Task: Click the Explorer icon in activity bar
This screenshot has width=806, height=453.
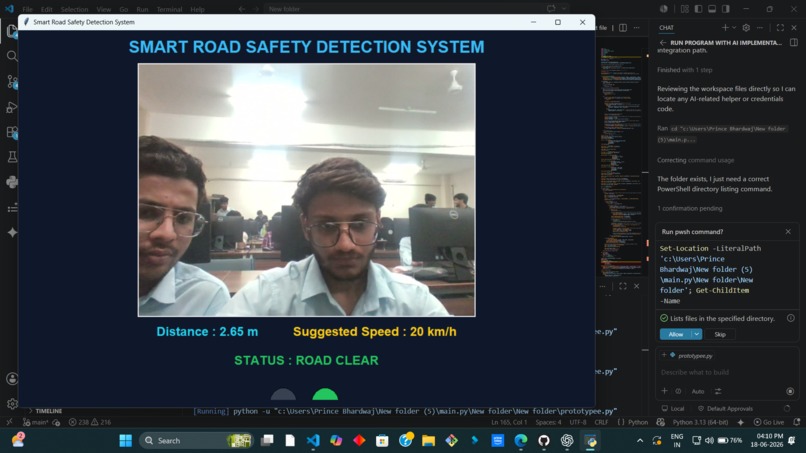Action: pyautogui.click(x=12, y=31)
